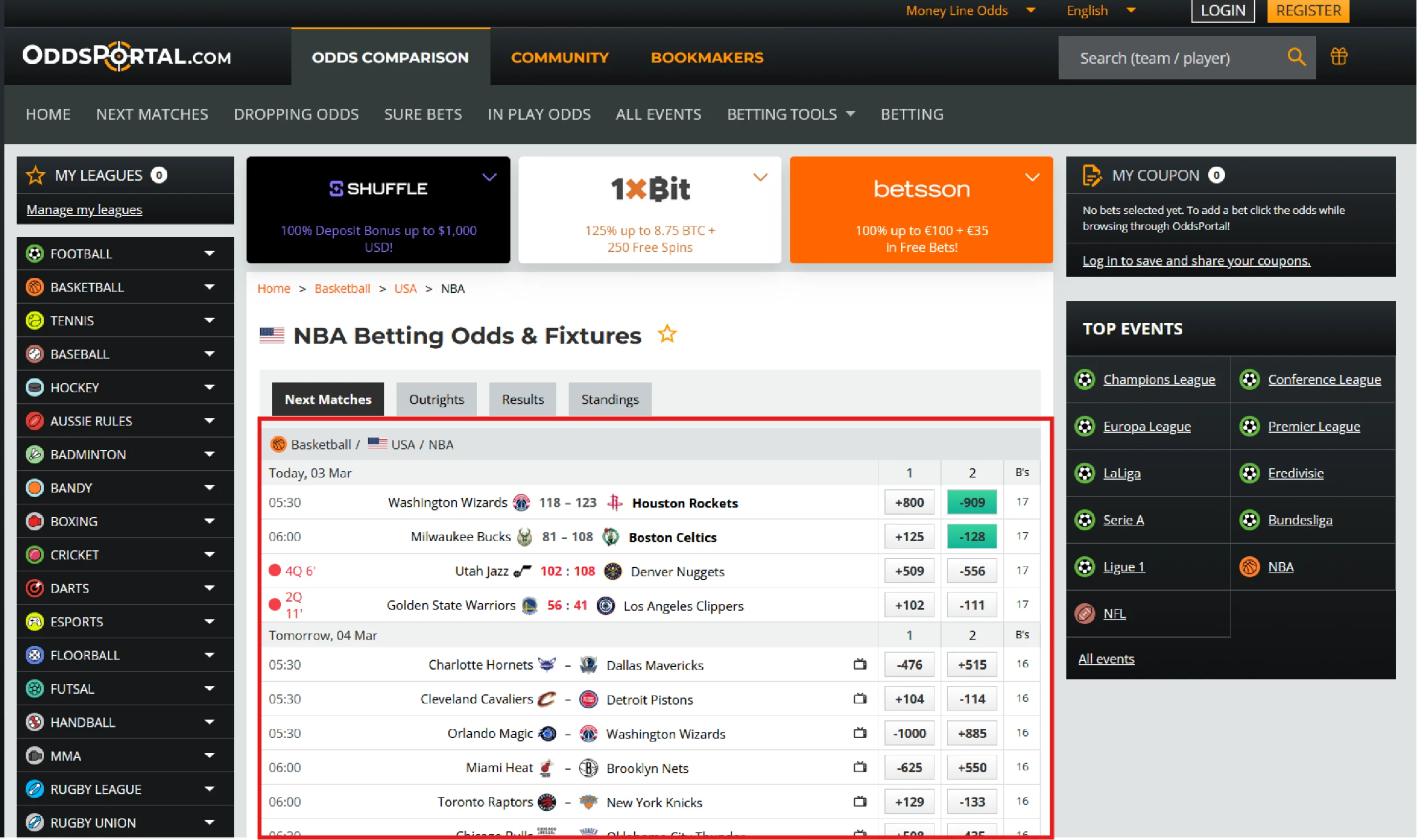Switch to the Outrights tab
Screen dimensions: 1417x840
437,399
